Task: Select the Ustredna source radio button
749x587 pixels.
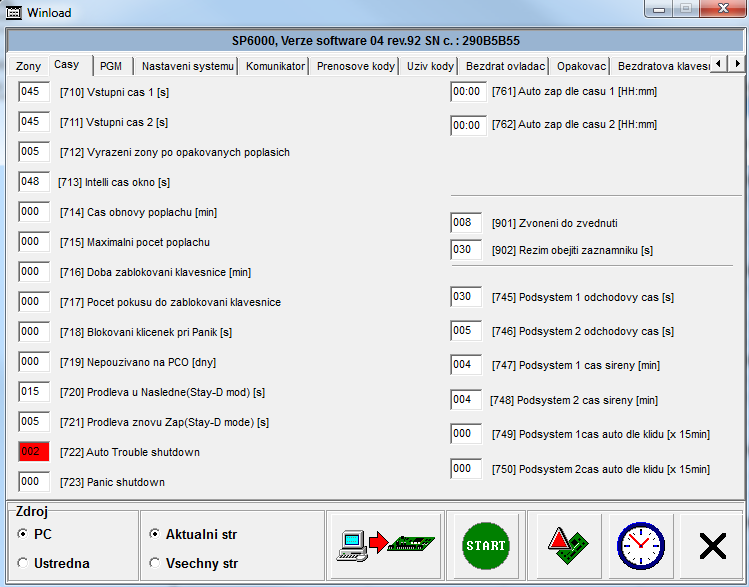Action: [x=23, y=564]
